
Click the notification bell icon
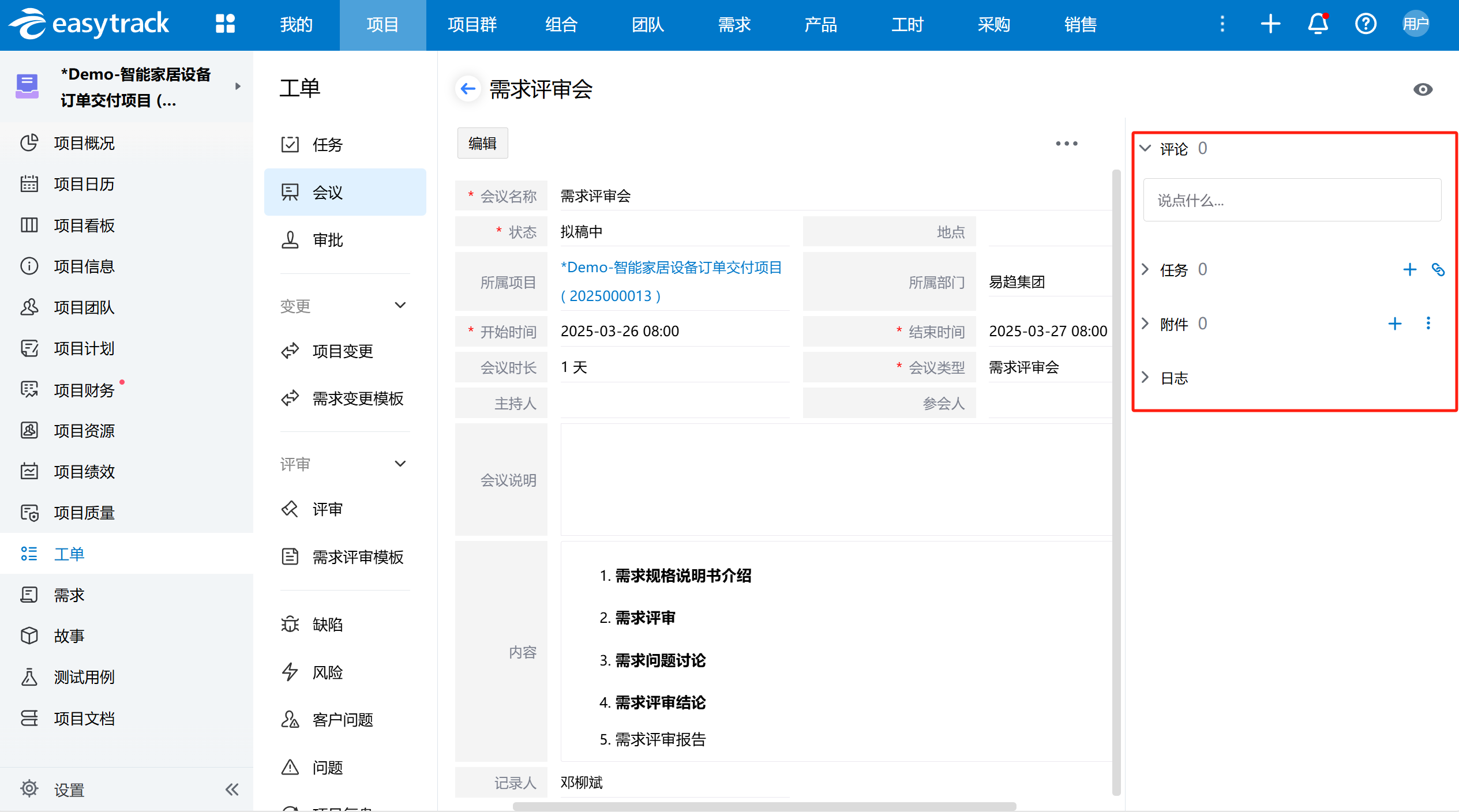tap(1318, 24)
